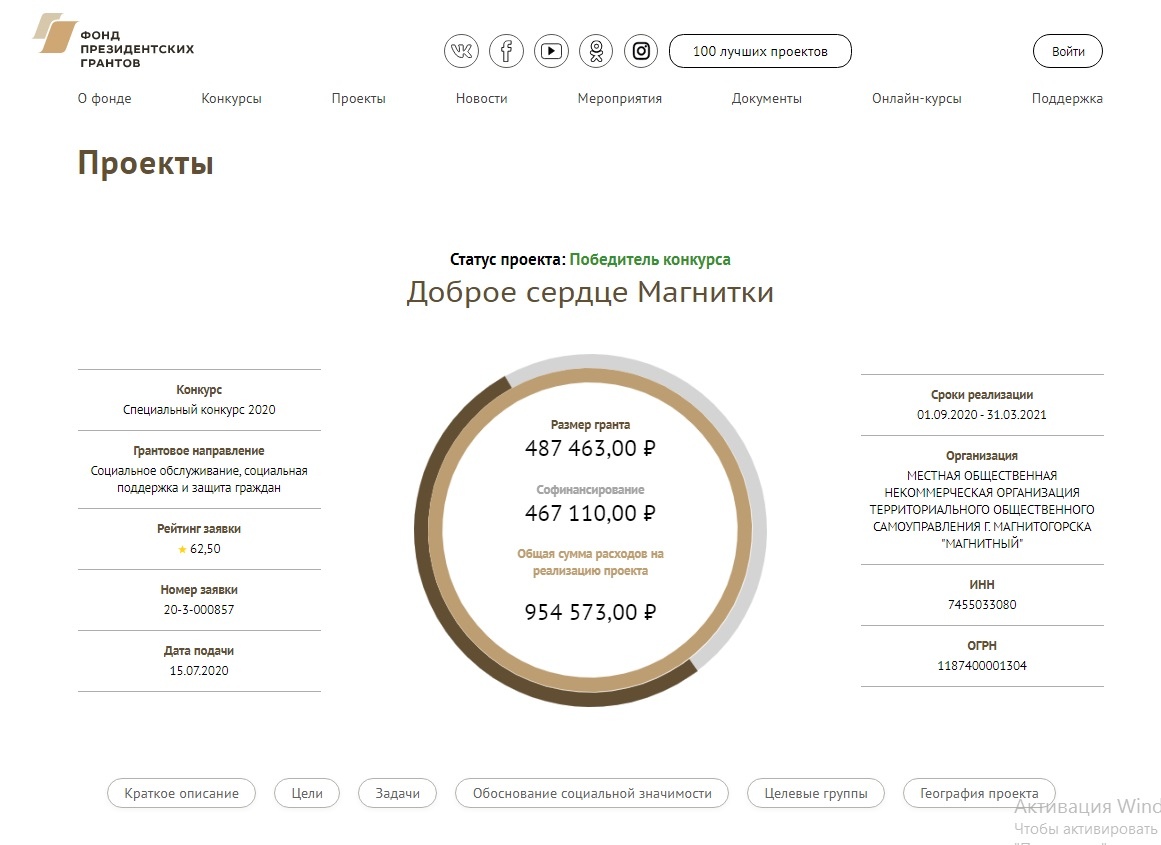Open the Онлайн-курсы menu item
The height and width of the screenshot is (845, 1161).
coord(917,98)
